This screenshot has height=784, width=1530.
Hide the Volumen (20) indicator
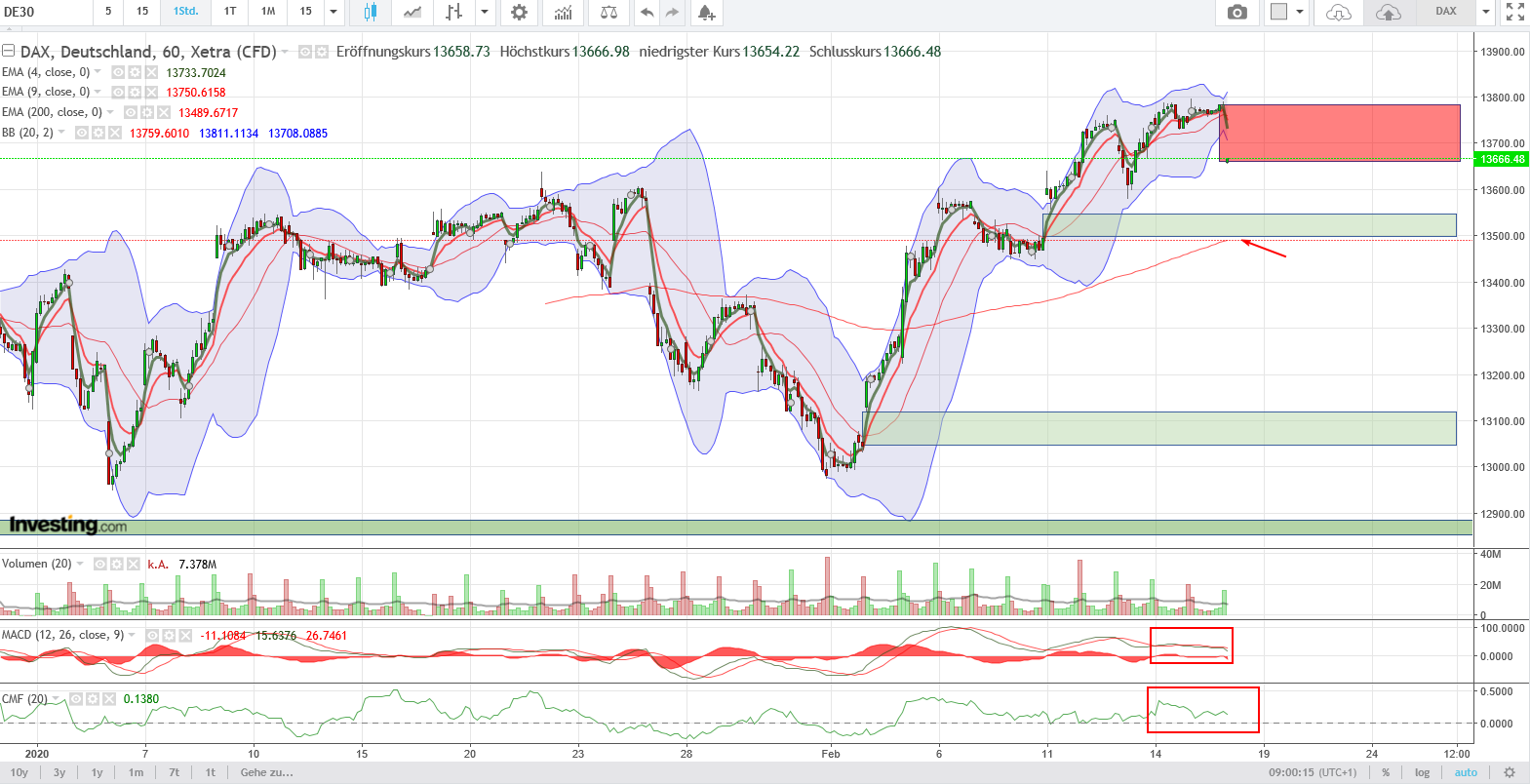coord(99,564)
